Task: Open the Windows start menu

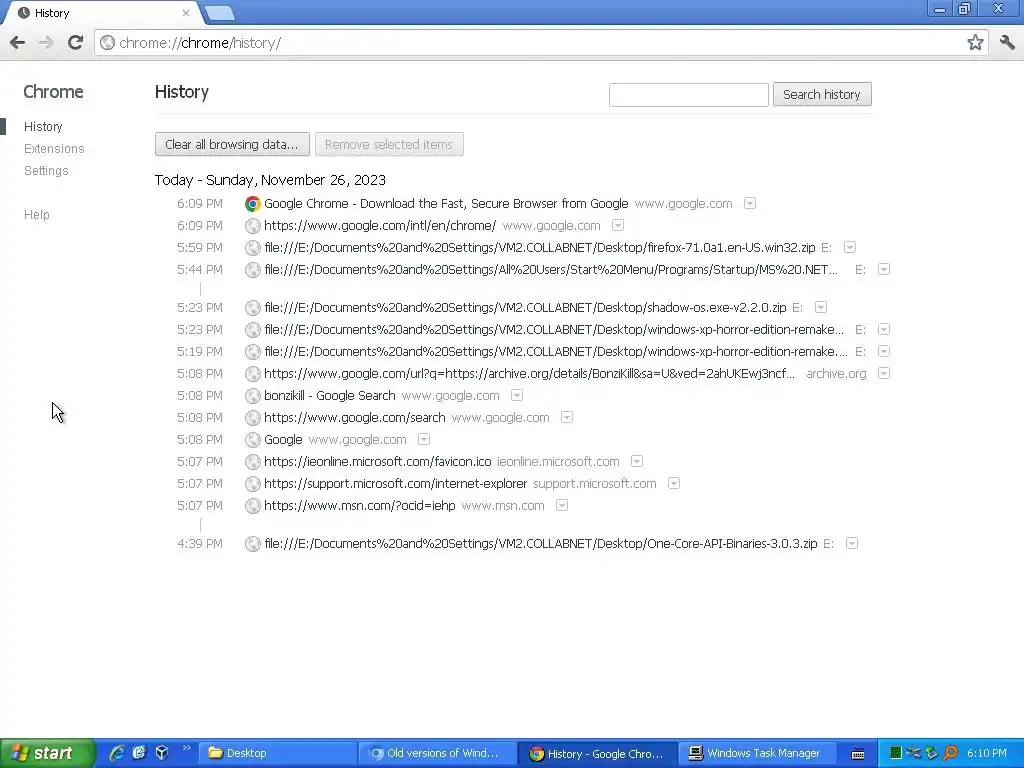Action: coord(47,753)
